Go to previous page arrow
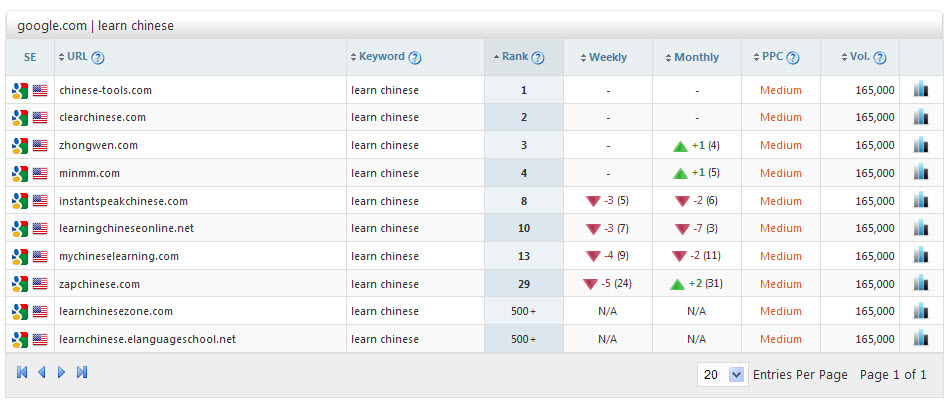Screen dimensions: 947x408 tap(42, 373)
